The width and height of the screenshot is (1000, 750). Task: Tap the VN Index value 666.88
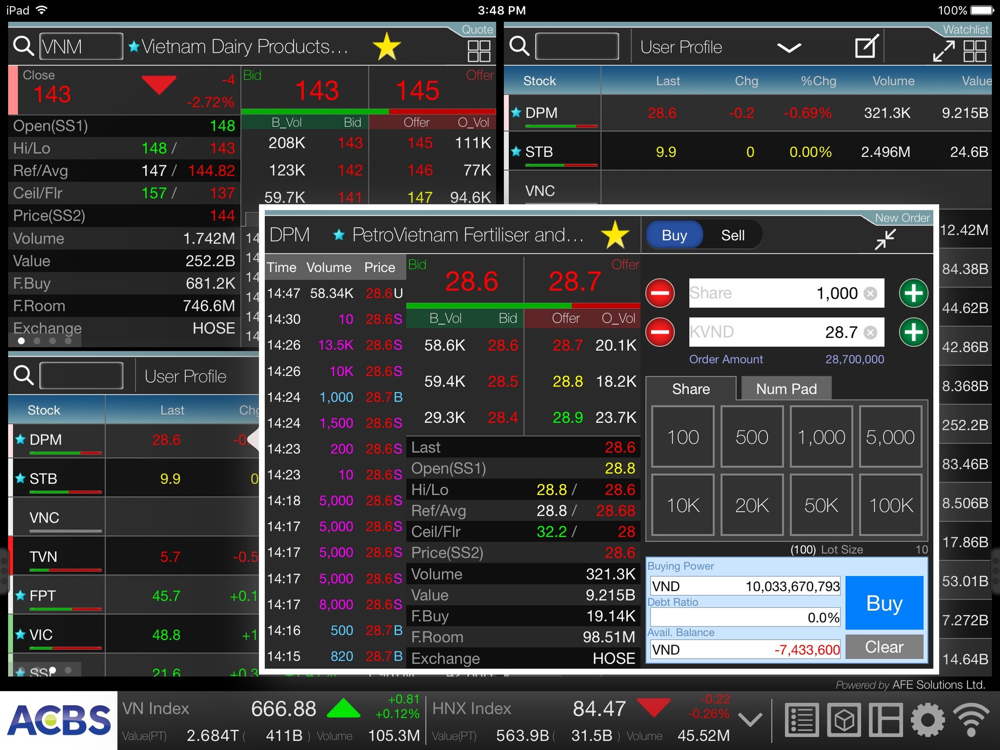tap(283, 709)
